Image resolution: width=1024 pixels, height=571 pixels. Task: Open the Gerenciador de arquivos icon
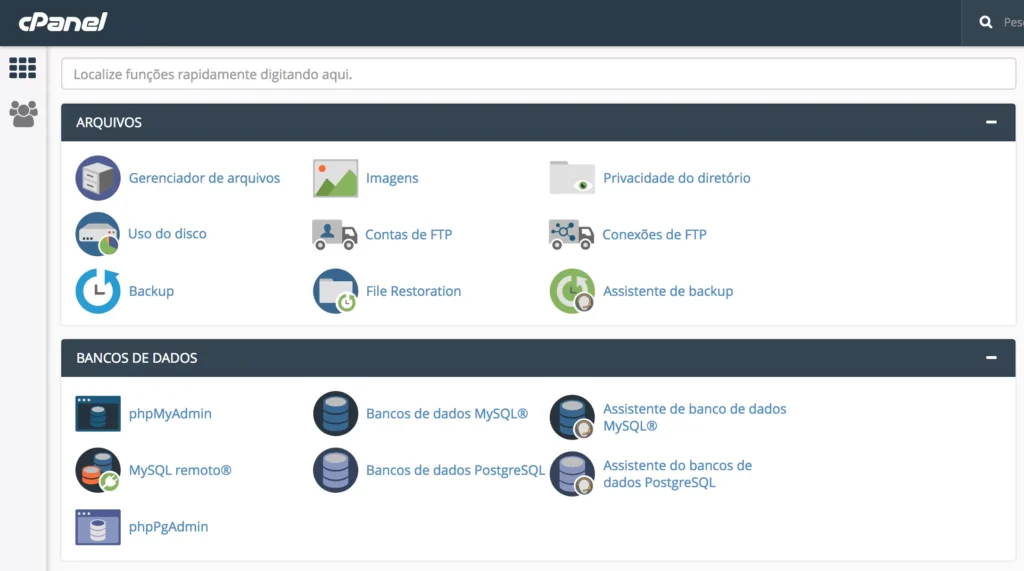(x=98, y=179)
